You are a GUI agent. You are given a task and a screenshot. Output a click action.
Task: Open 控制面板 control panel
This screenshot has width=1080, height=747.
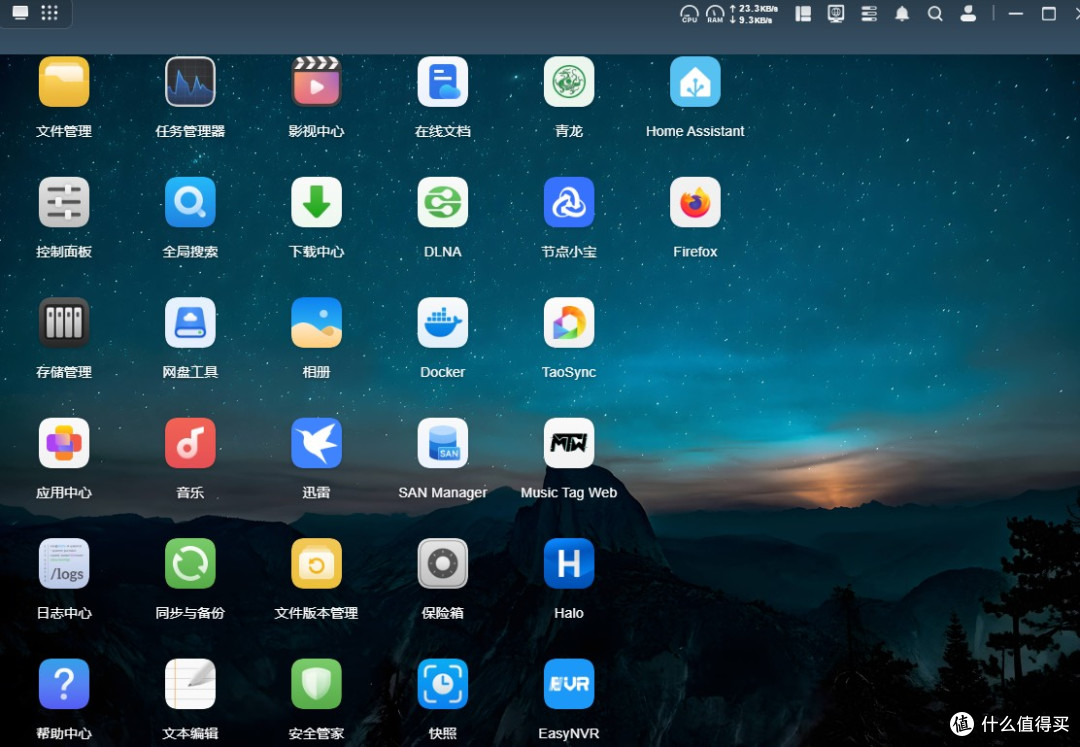click(64, 202)
